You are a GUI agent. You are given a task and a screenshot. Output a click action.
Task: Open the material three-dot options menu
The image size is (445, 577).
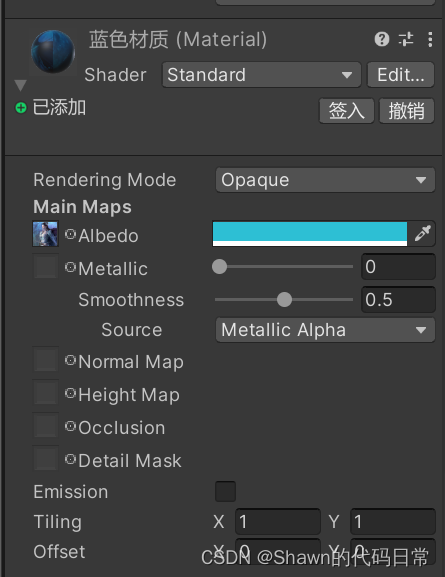point(430,39)
